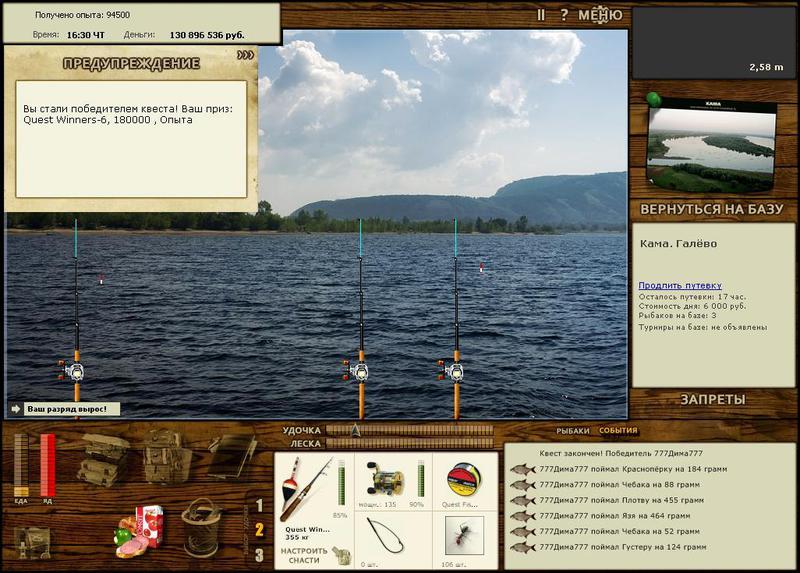The height and width of the screenshot is (573, 800).
Task: Select rod slot number 1
Action: tap(259, 505)
